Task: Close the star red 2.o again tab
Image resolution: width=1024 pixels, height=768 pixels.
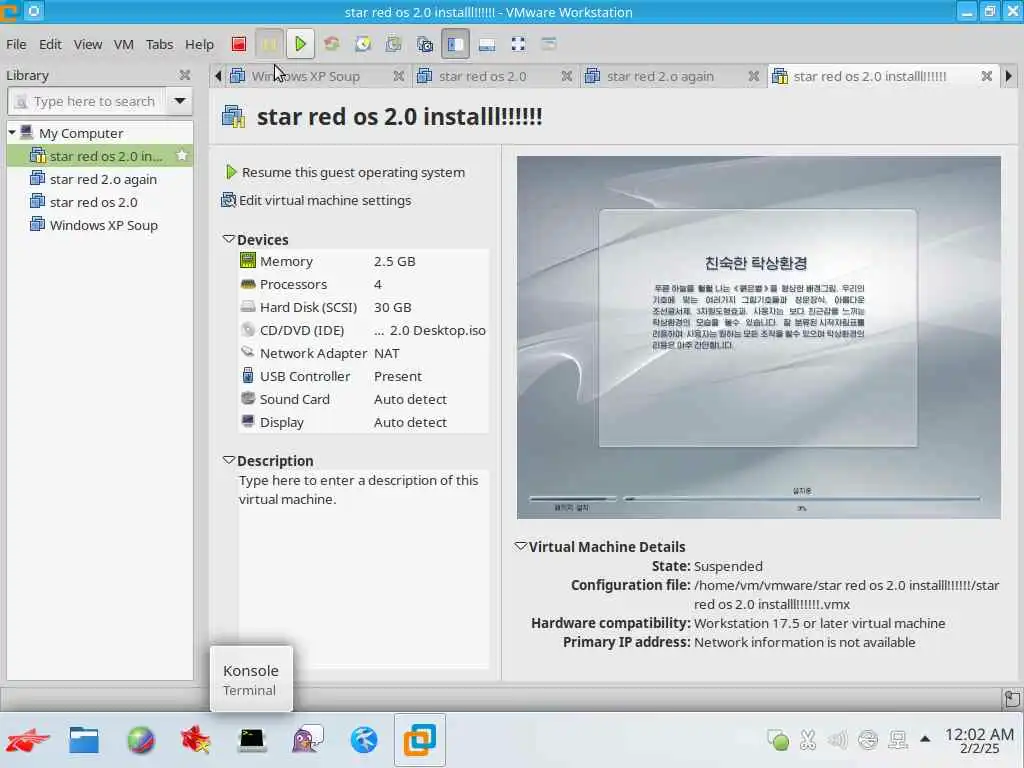Action: click(x=754, y=76)
